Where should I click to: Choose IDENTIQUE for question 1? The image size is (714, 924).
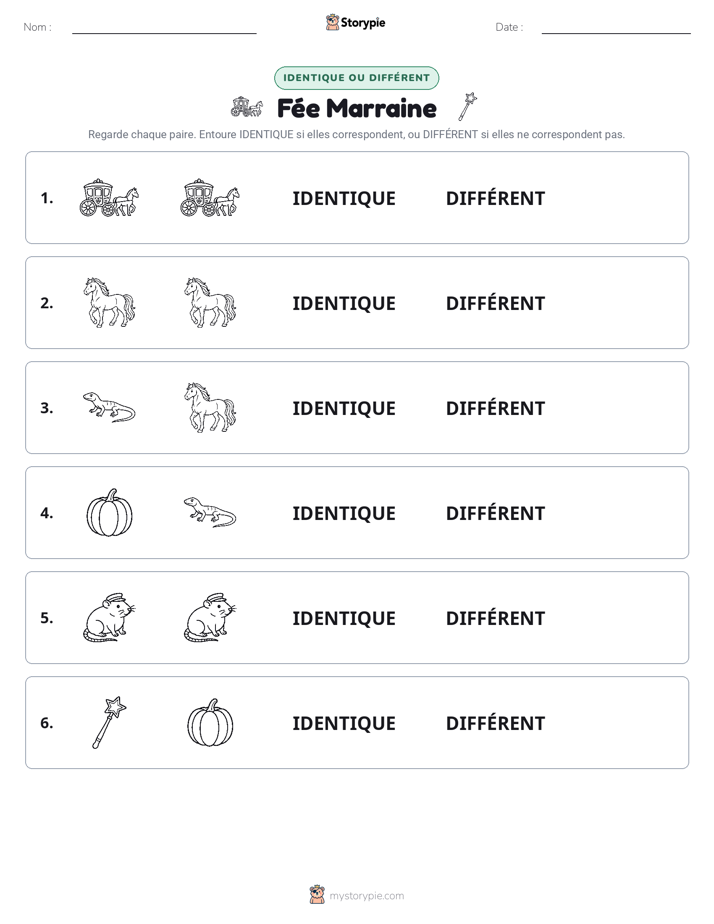[344, 199]
